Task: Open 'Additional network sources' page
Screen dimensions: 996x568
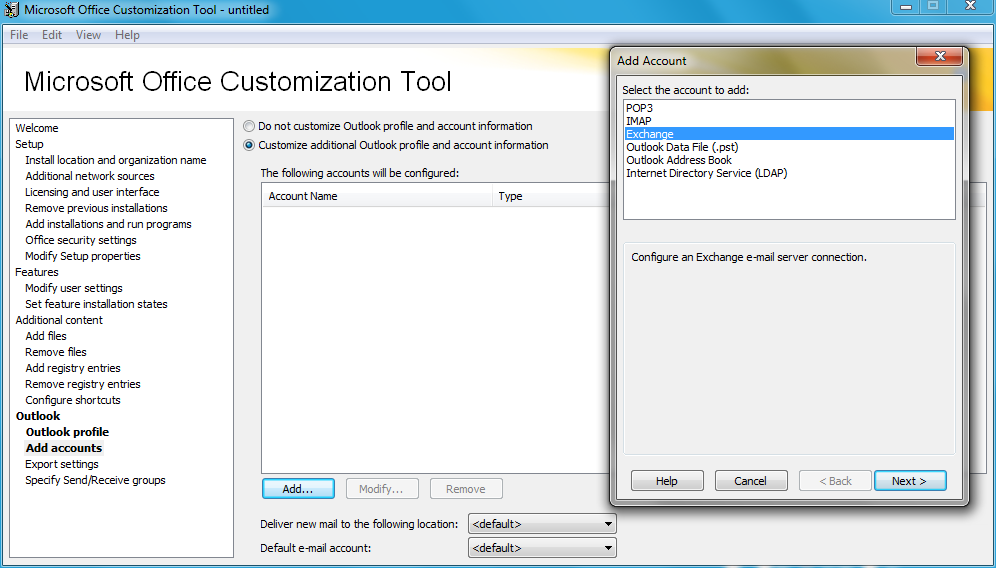Action: (90, 176)
